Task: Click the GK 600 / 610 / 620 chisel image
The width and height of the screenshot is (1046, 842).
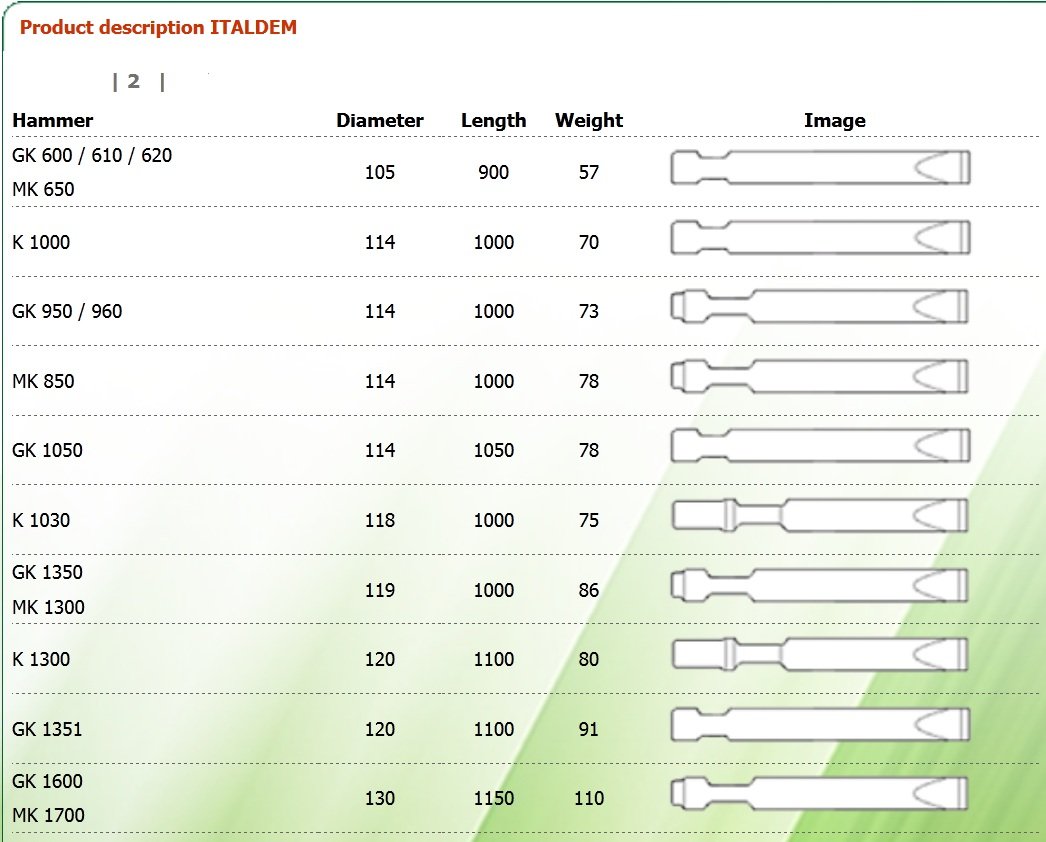Action: tap(820, 167)
